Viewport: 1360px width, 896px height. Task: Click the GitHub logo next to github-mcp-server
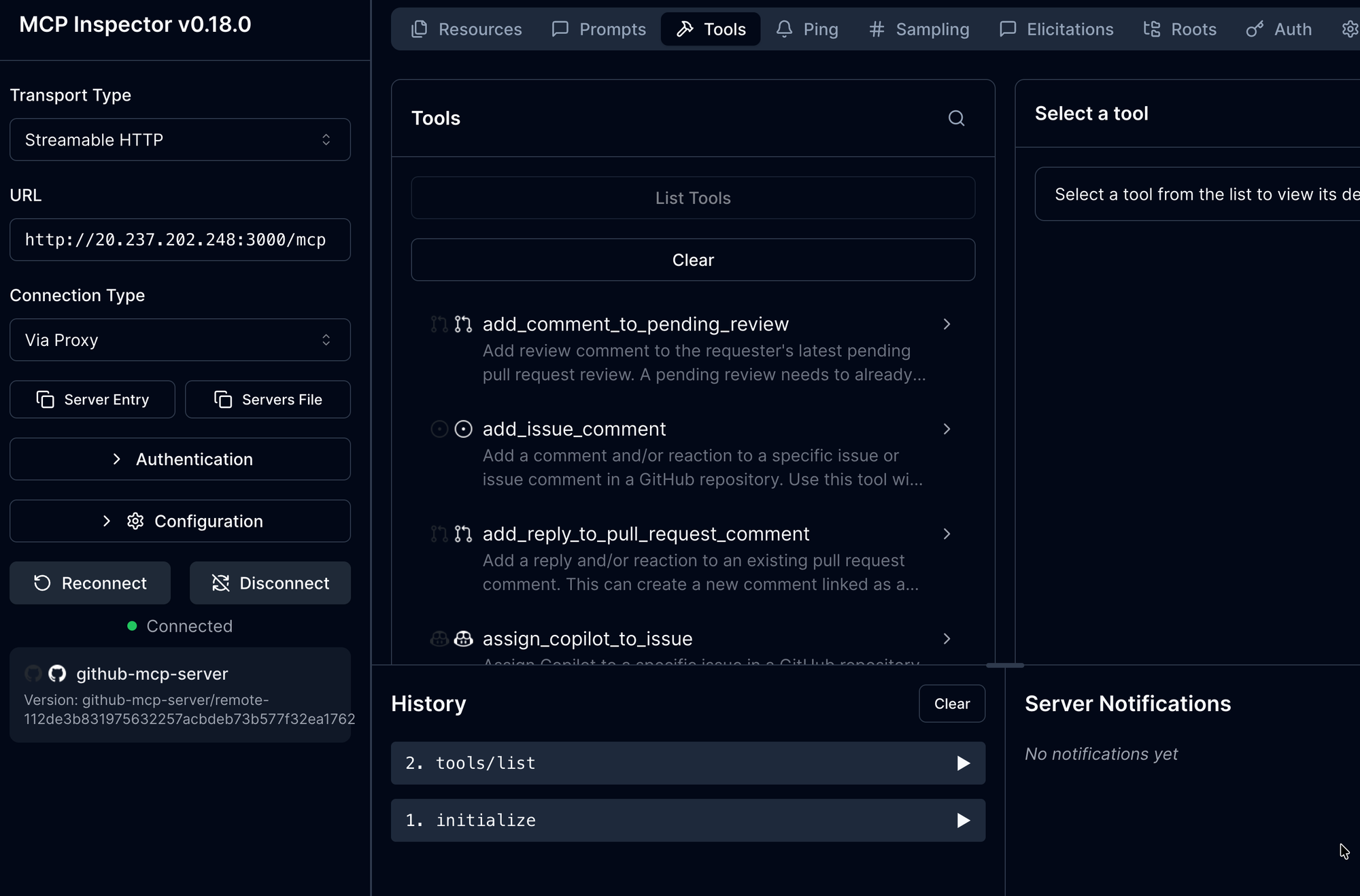coord(57,674)
